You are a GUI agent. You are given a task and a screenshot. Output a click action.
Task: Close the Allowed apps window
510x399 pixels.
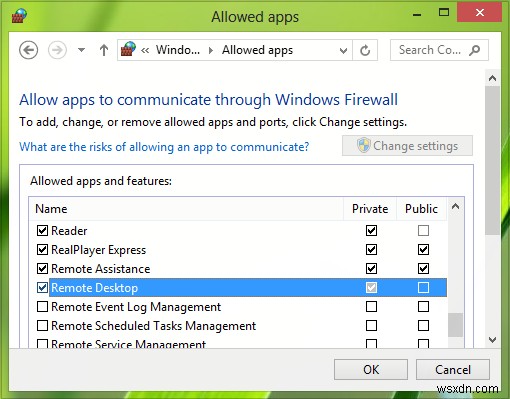[x=480, y=13]
